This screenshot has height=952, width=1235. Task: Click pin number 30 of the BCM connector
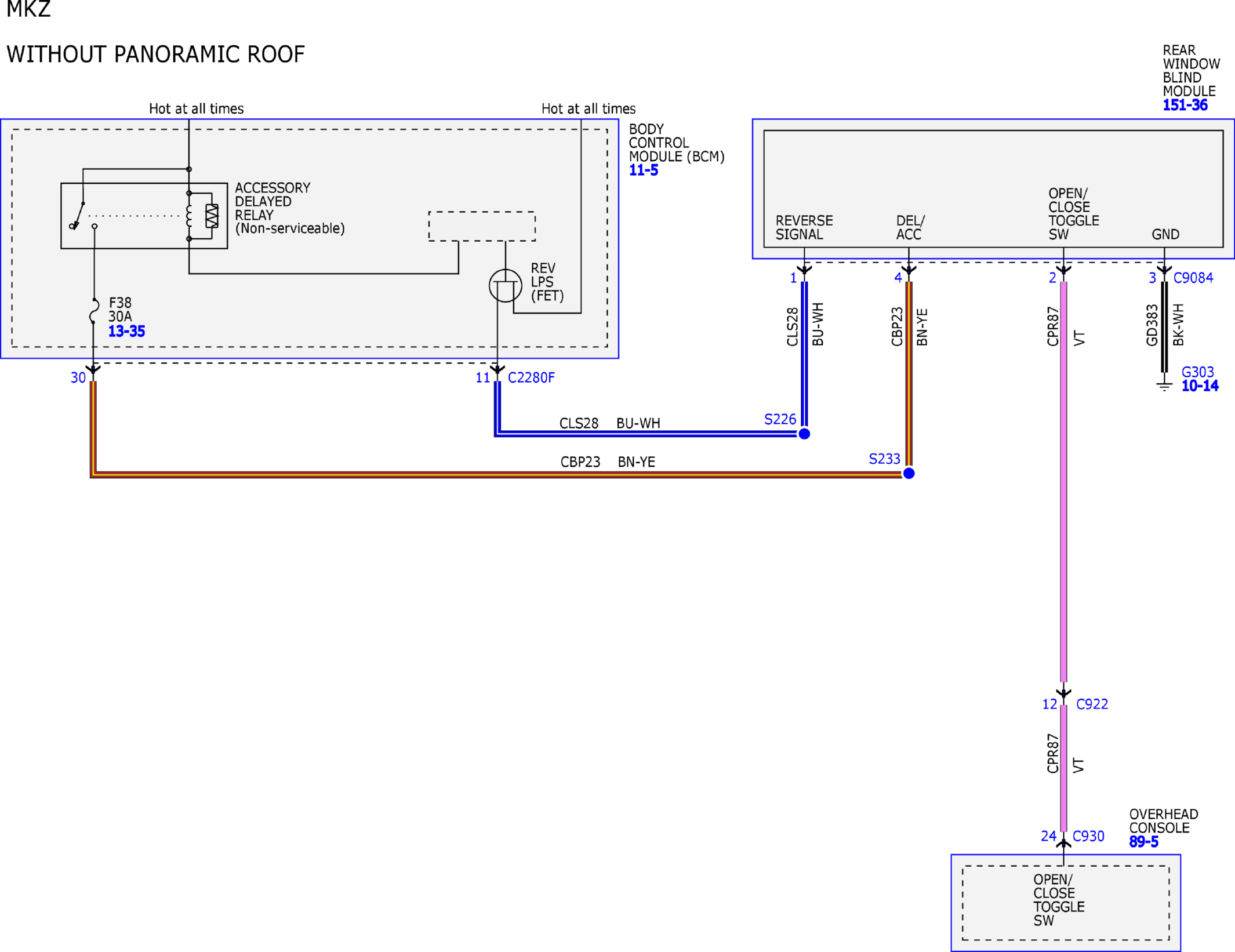[x=78, y=378]
